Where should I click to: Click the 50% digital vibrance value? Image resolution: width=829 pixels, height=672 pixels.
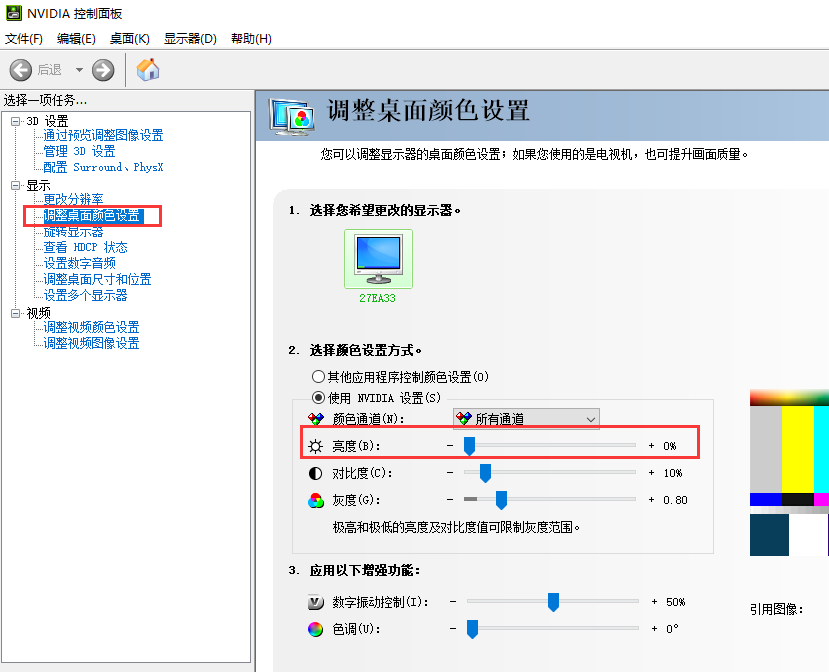click(676, 602)
